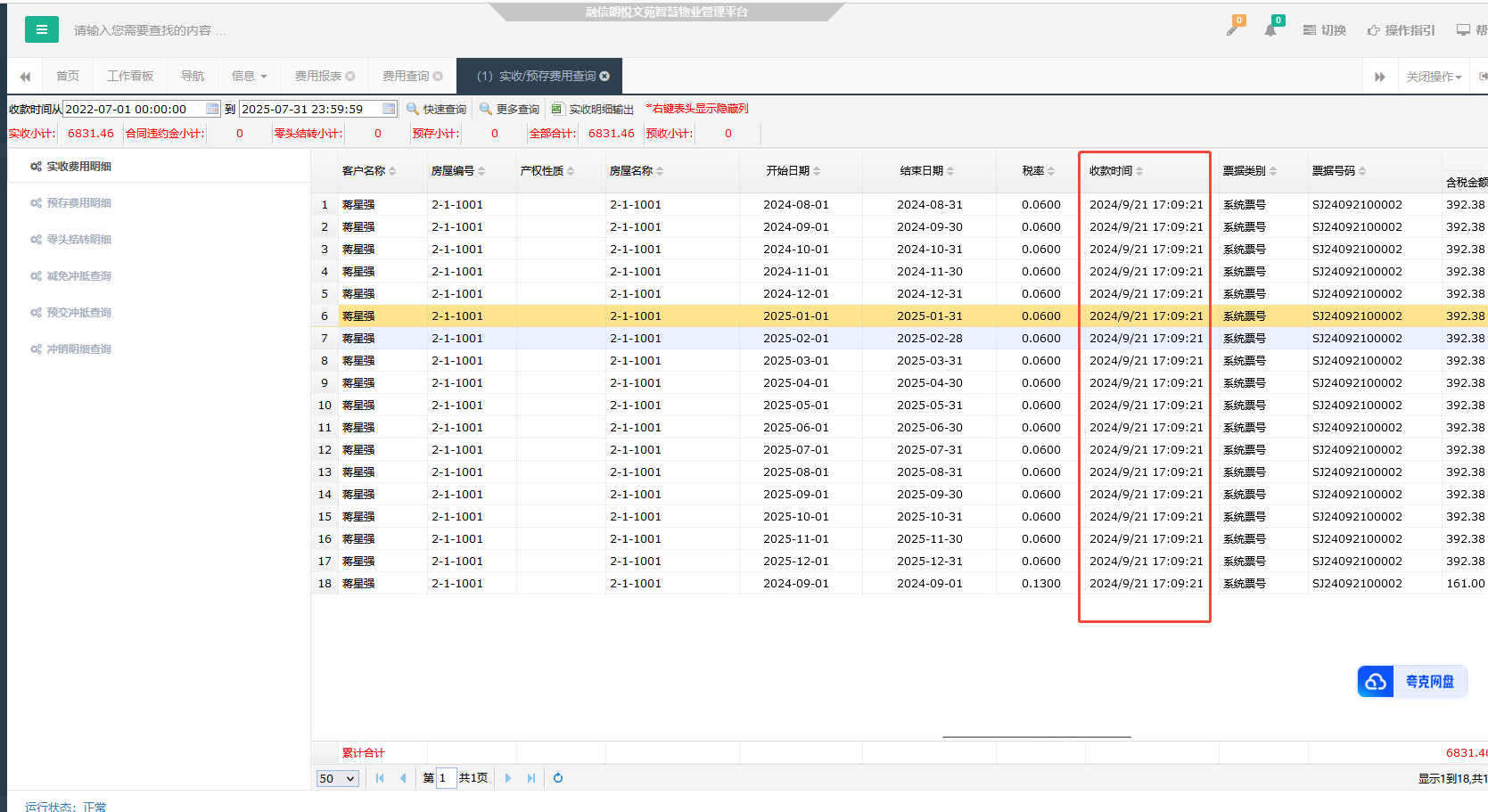The image size is (1488, 812).
Task: Click the wrench tool icon in header
Action: (1233, 29)
